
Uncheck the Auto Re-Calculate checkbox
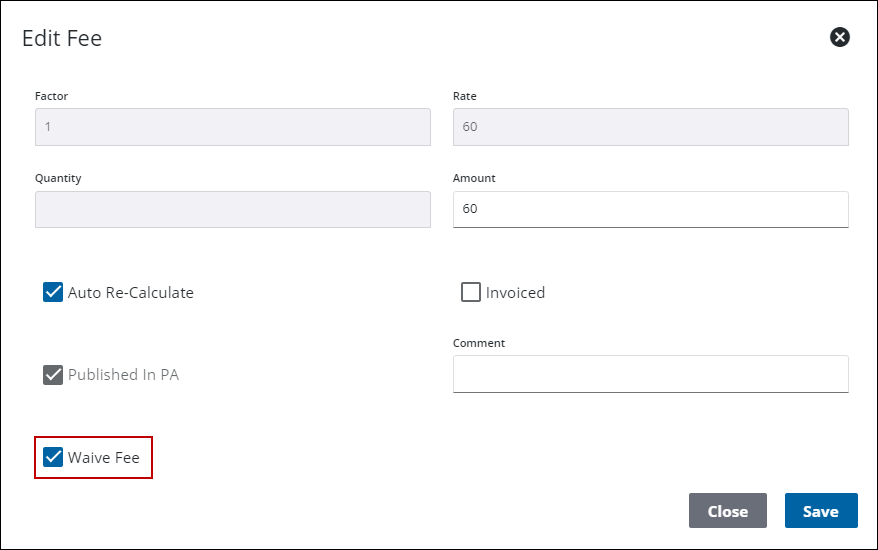pyautogui.click(x=53, y=292)
